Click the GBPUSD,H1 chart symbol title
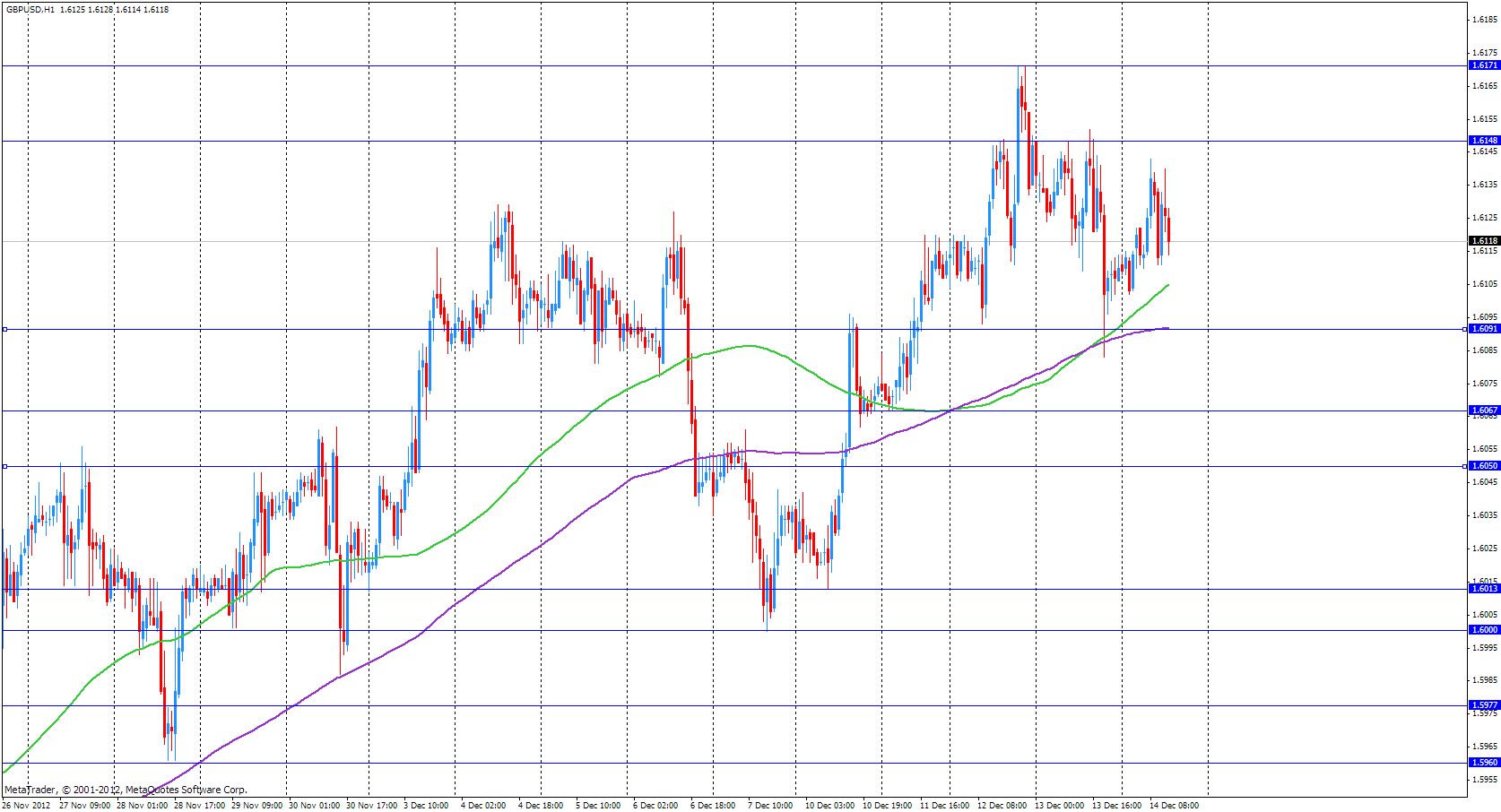This screenshot has width=1501, height=812. click(x=30, y=10)
